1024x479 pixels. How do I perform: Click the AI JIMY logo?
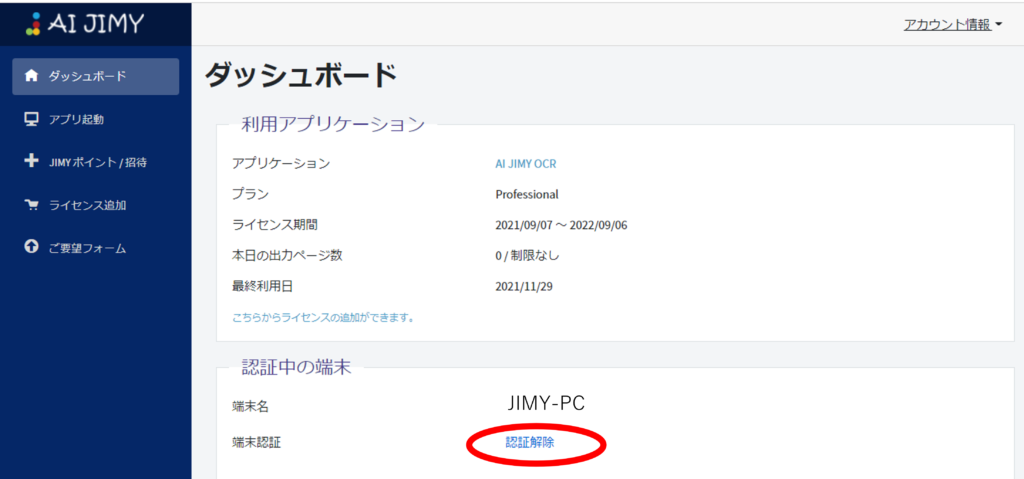point(86,23)
